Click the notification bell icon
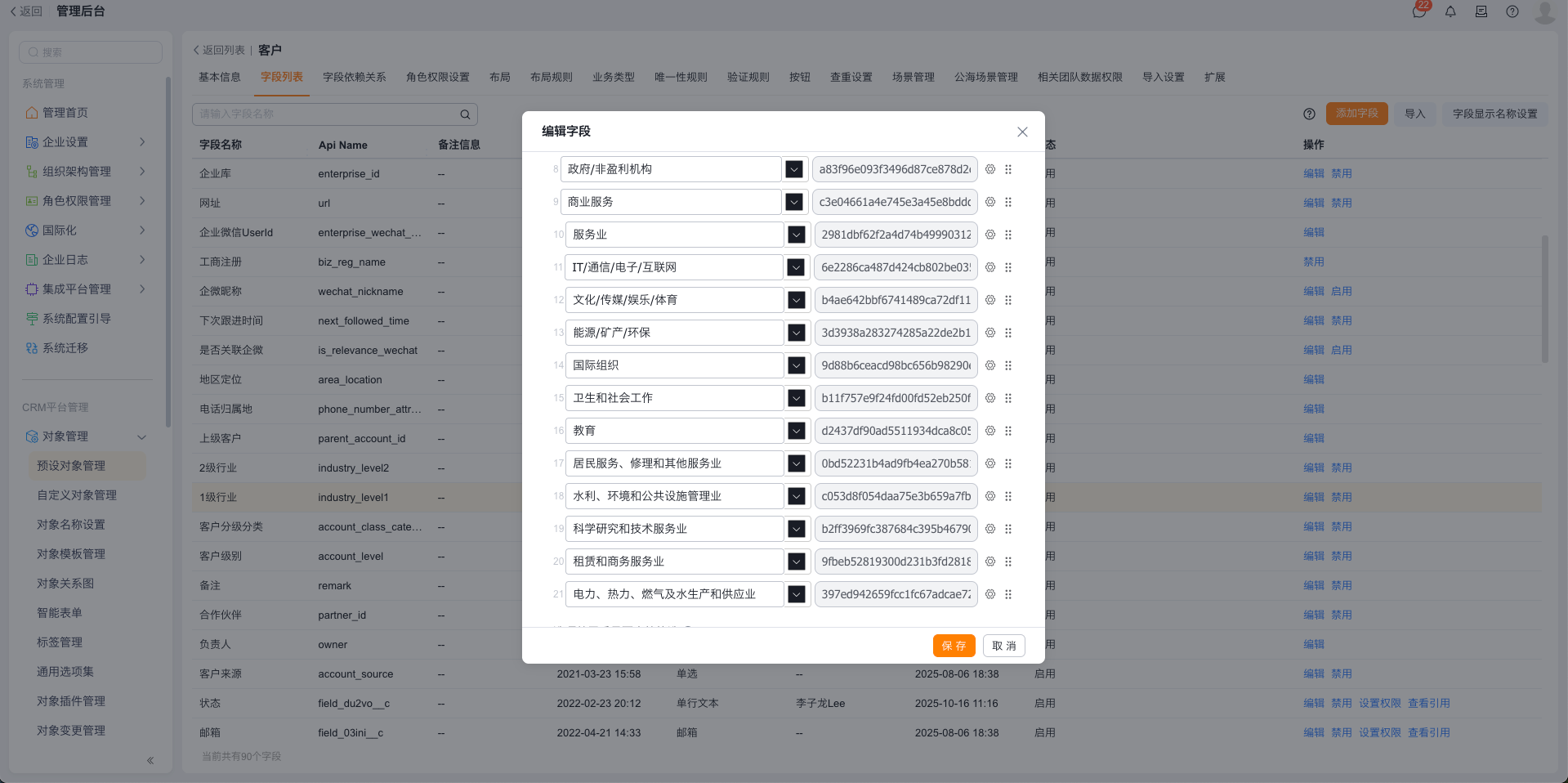Screen dimensions: 1568x783 pyautogui.click(x=1450, y=11)
